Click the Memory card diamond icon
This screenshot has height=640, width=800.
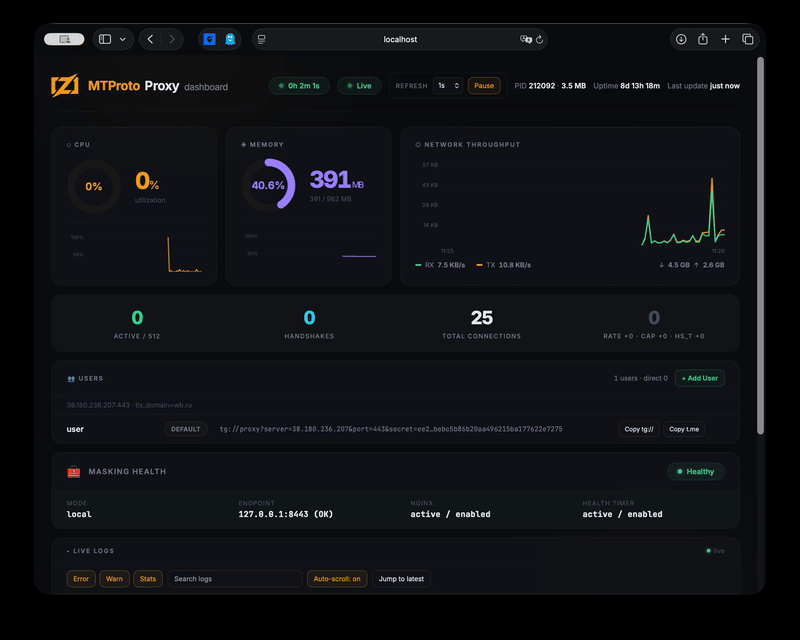tap(243, 144)
